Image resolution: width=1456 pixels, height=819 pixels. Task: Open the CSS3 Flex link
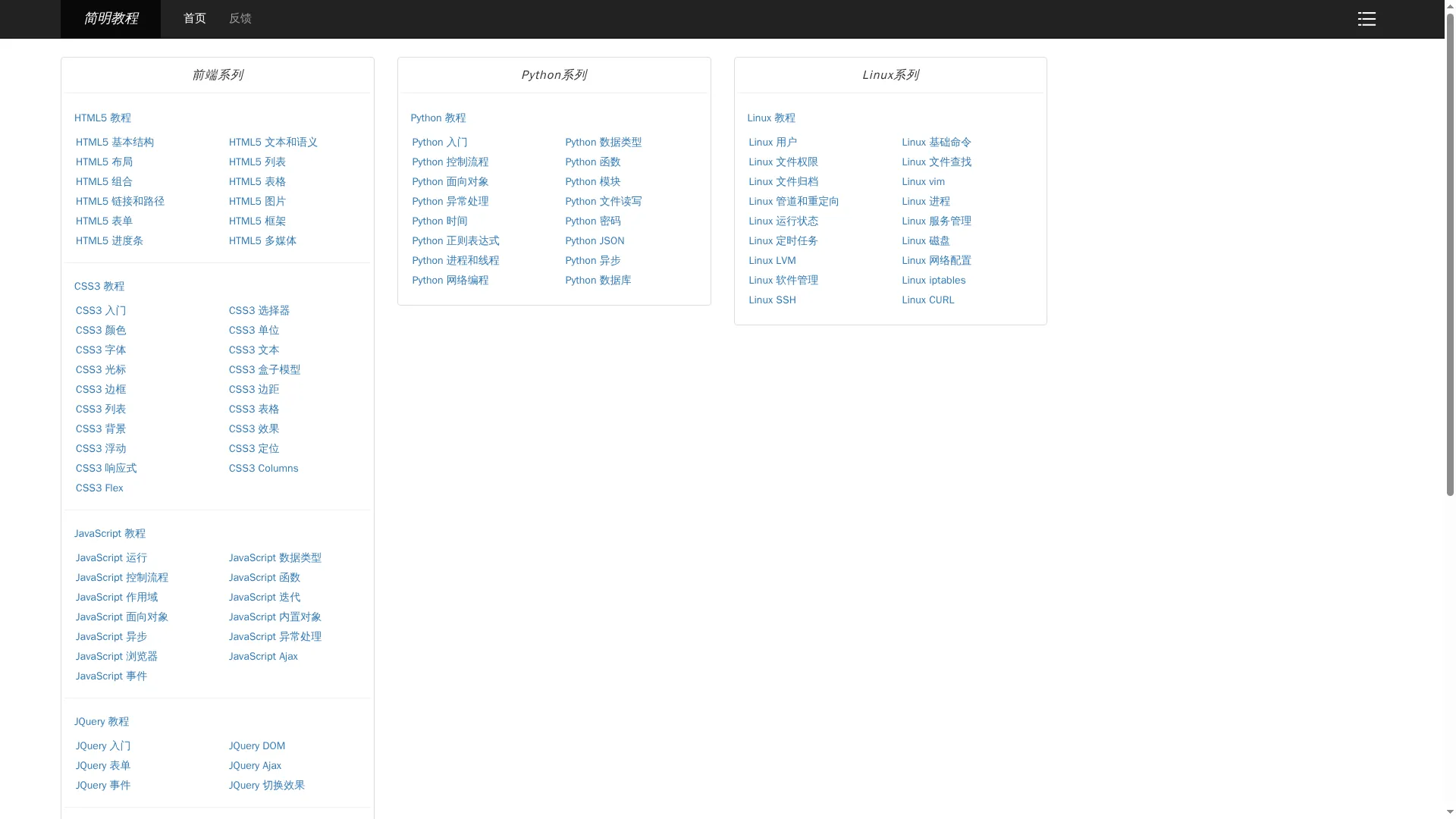tap(99, 488)
